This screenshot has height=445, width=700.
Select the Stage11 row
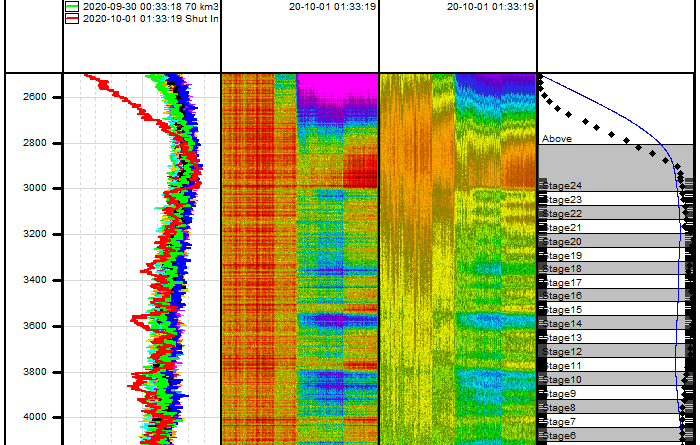tap(616, 365)
